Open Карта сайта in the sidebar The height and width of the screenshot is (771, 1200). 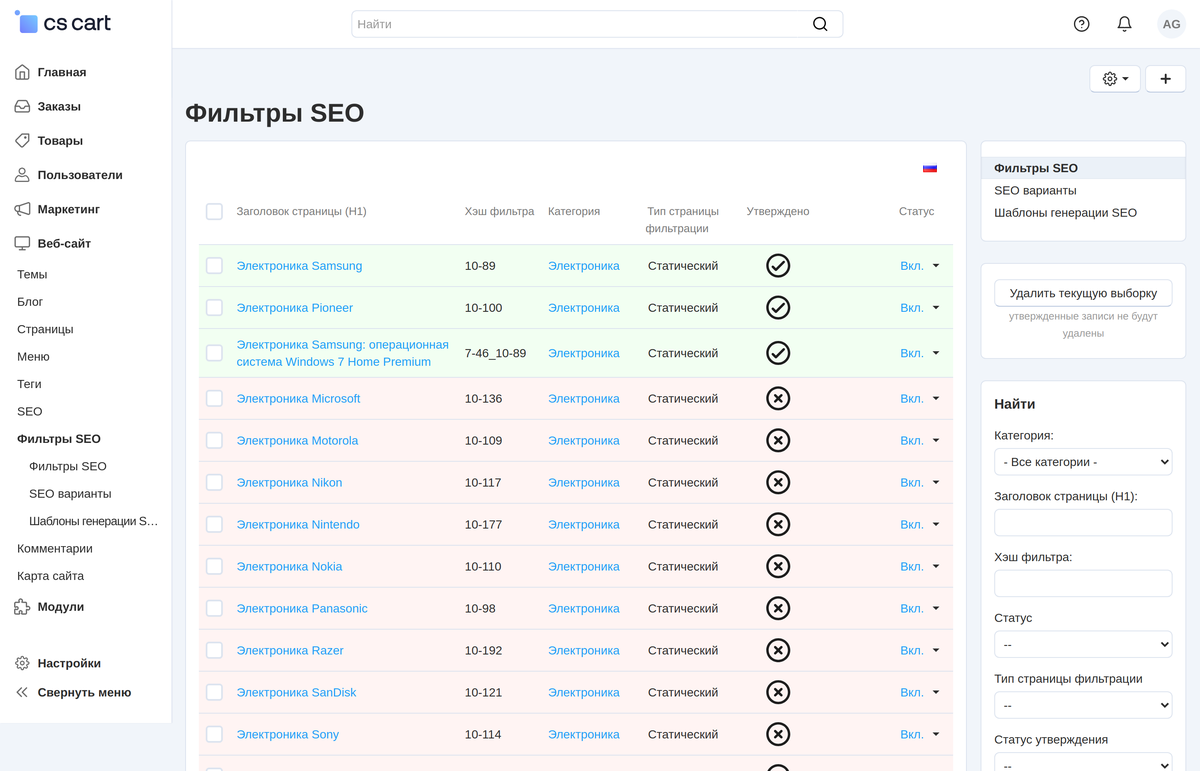50,576
